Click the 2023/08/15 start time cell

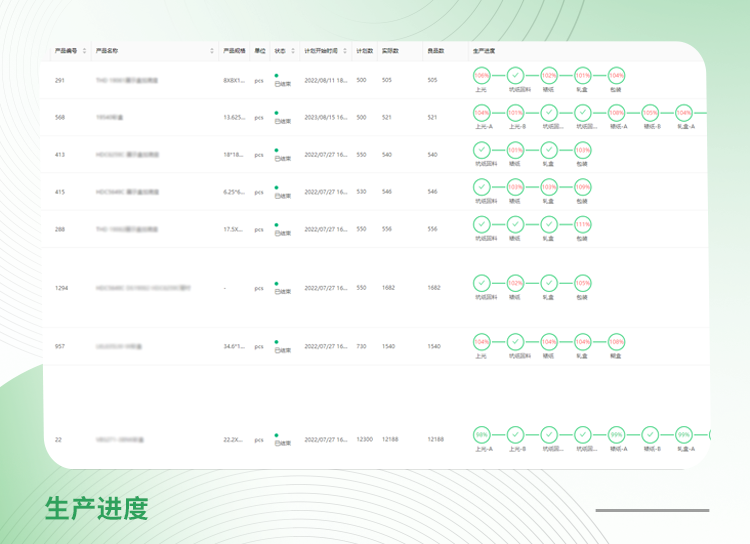326,117
